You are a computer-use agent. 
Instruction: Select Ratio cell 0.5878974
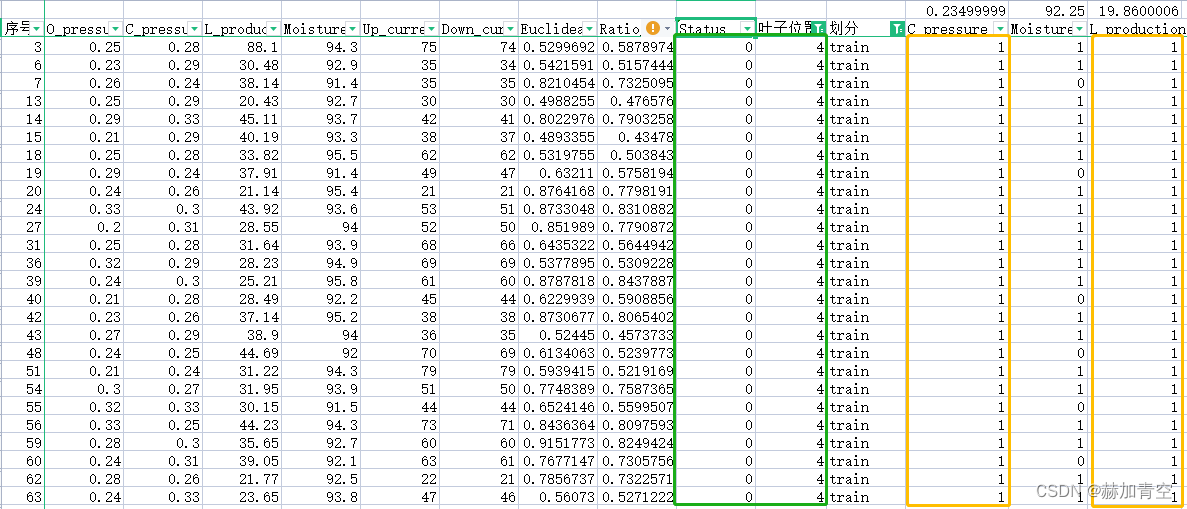tap(637, 47)
